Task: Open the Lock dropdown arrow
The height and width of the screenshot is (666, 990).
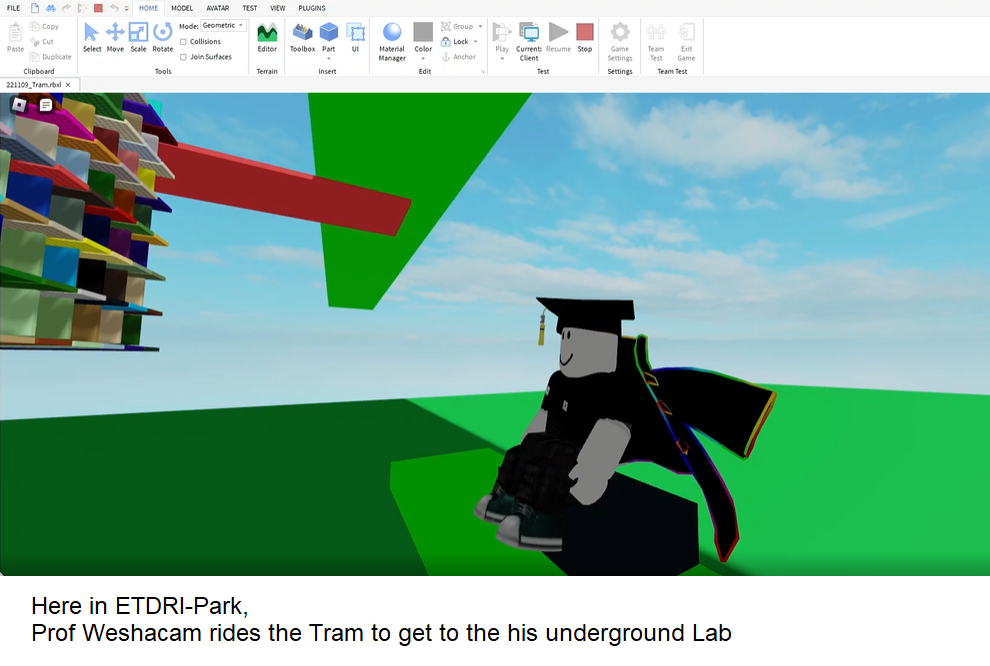Action: click(x=476, y=42)
